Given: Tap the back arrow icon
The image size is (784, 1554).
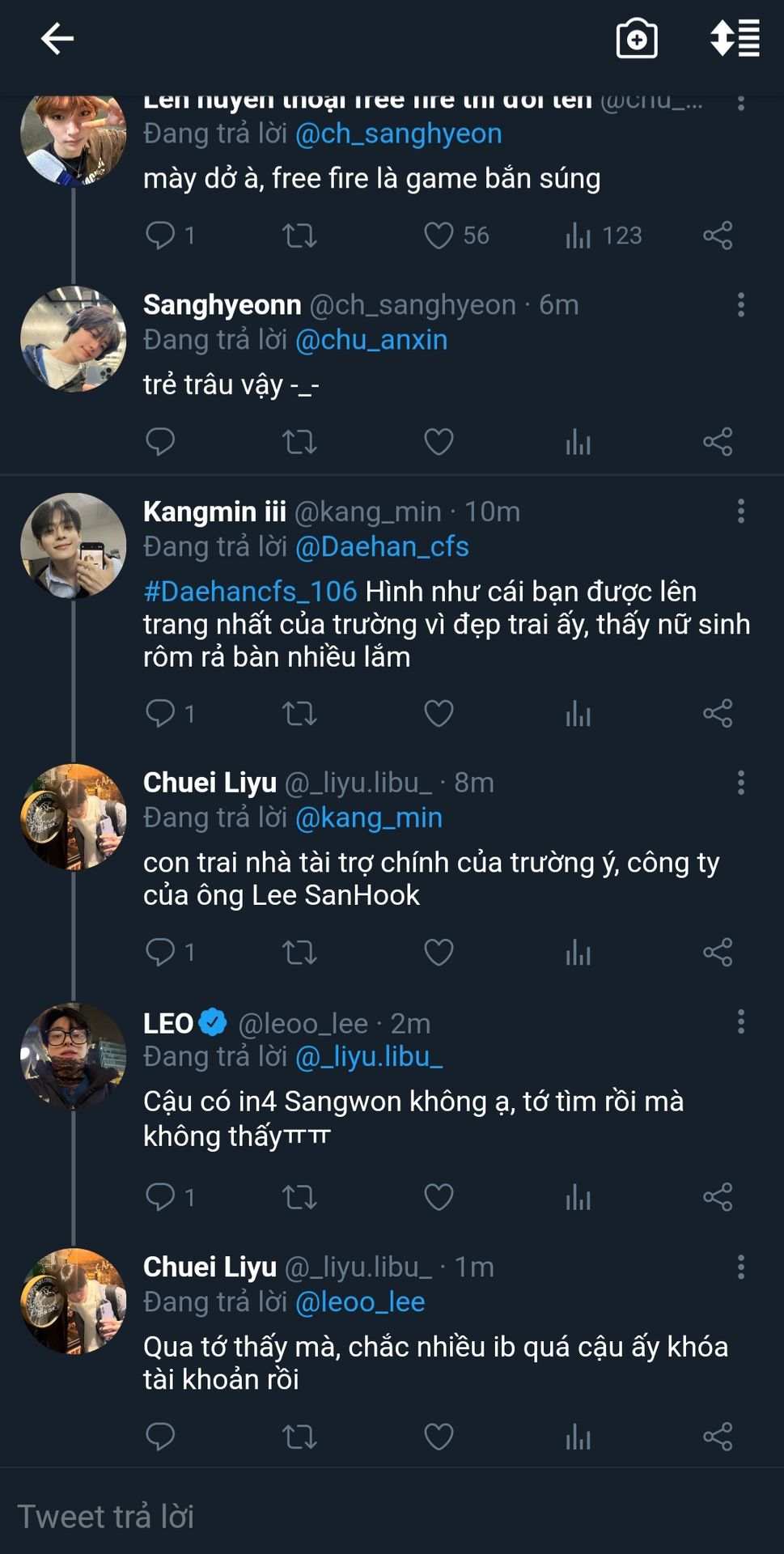Looking at the screenshot, I should (57, 38).
